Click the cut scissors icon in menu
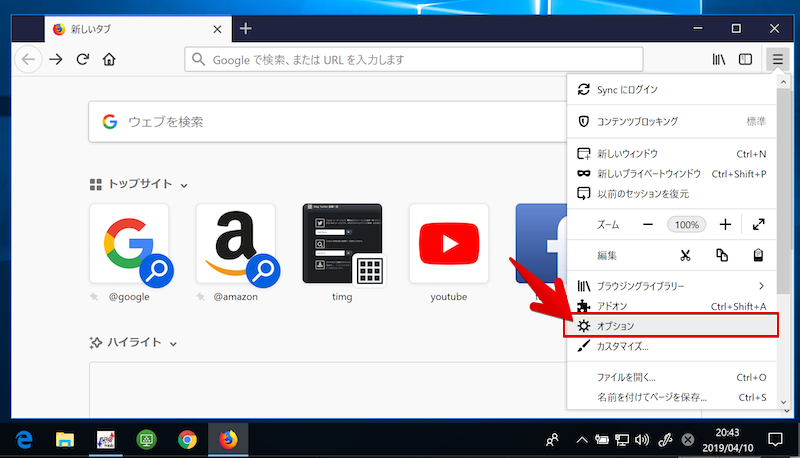Screen dimensions: 800x458 [685, 255]
